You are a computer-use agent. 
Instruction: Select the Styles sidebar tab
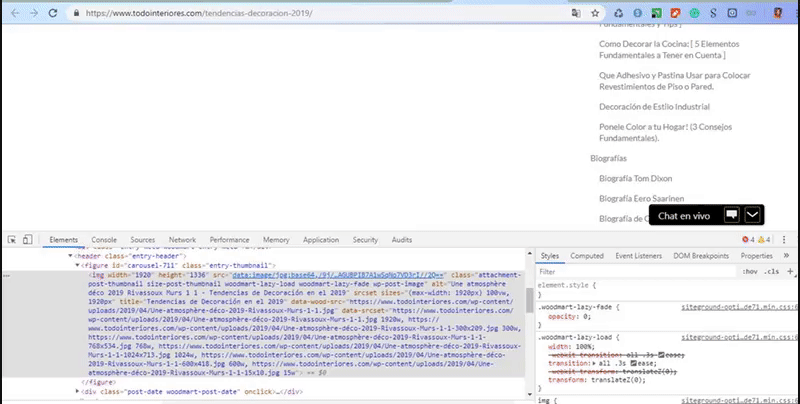tap(549, 256)
